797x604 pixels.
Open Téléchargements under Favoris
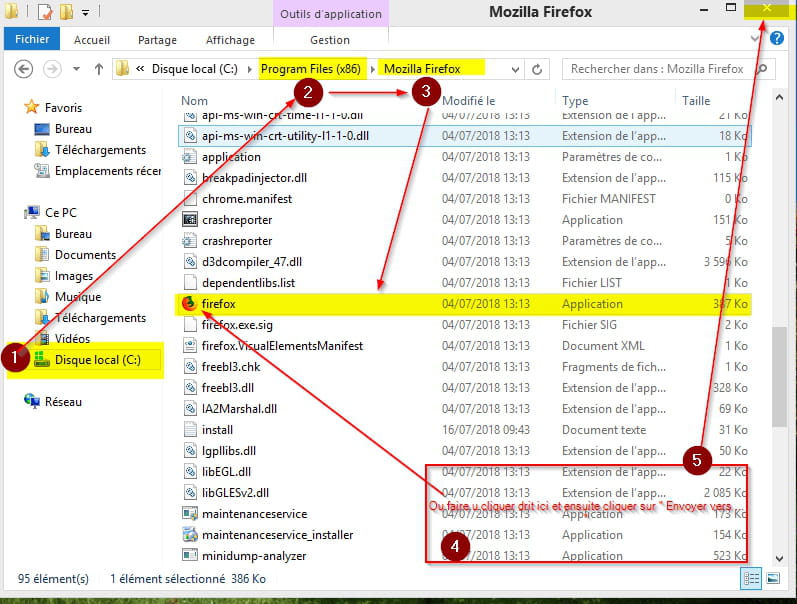tap(100, 149)
